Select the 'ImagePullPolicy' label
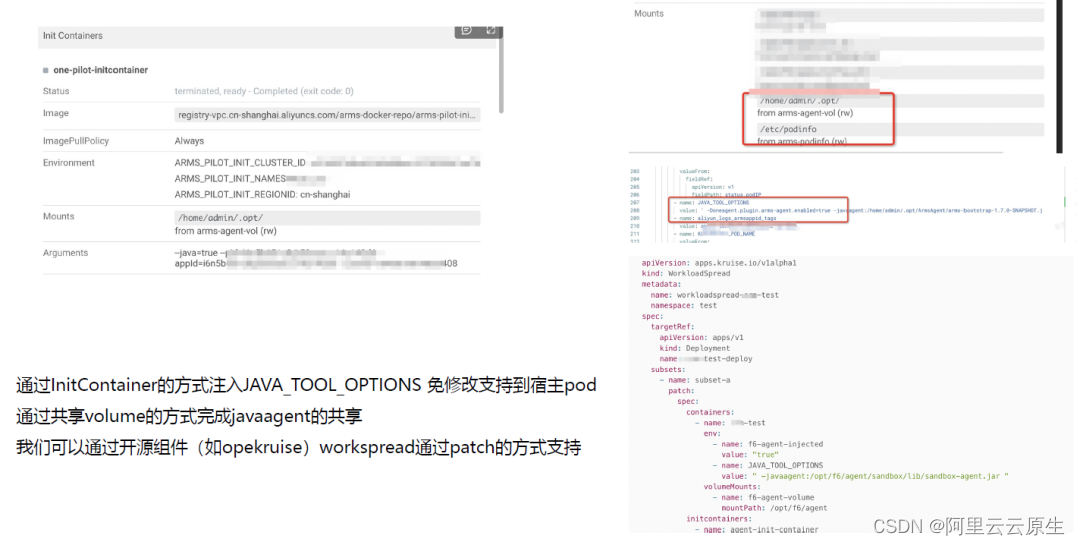The image size is (1080, 545). coord(76,141)
